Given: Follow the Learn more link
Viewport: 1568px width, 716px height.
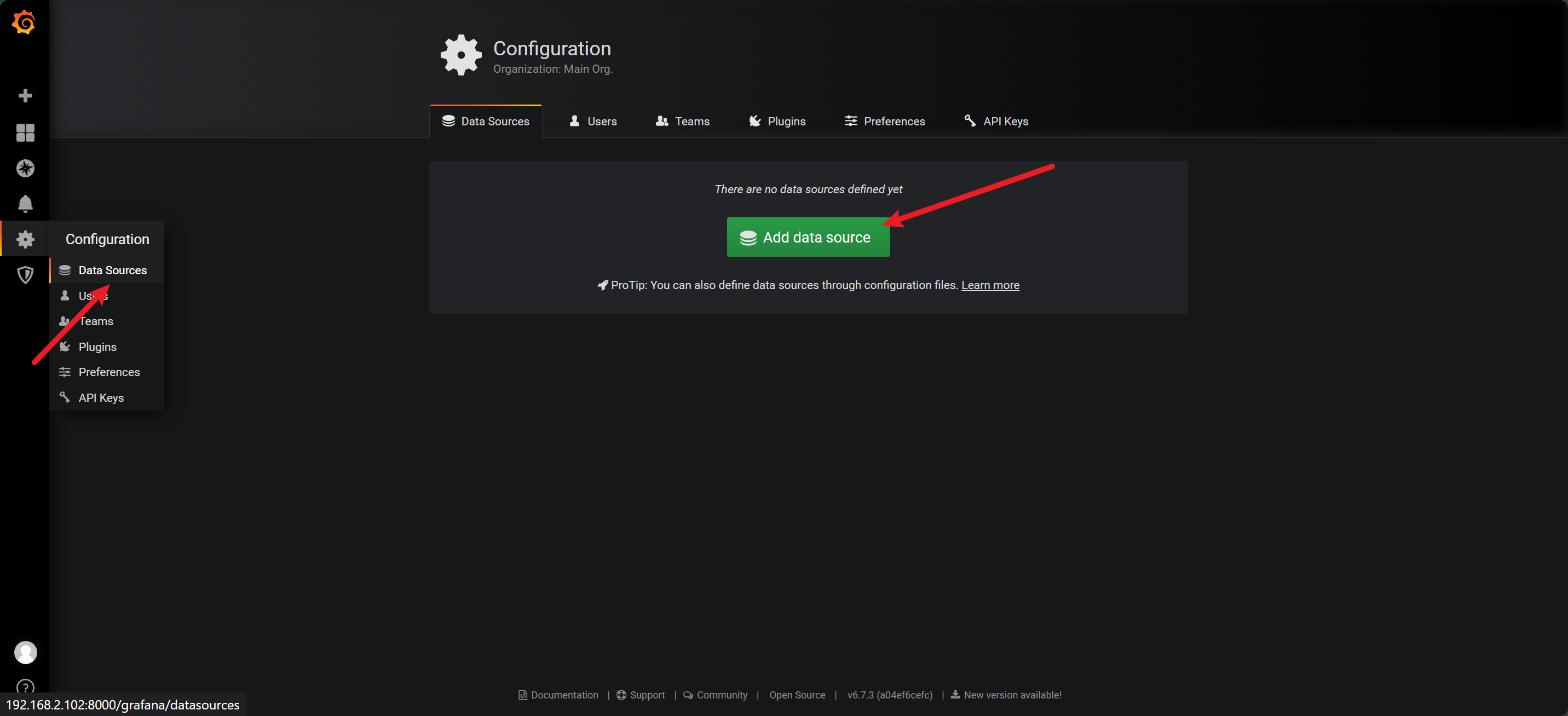Looking at the screenshot, I should (990, 285).
